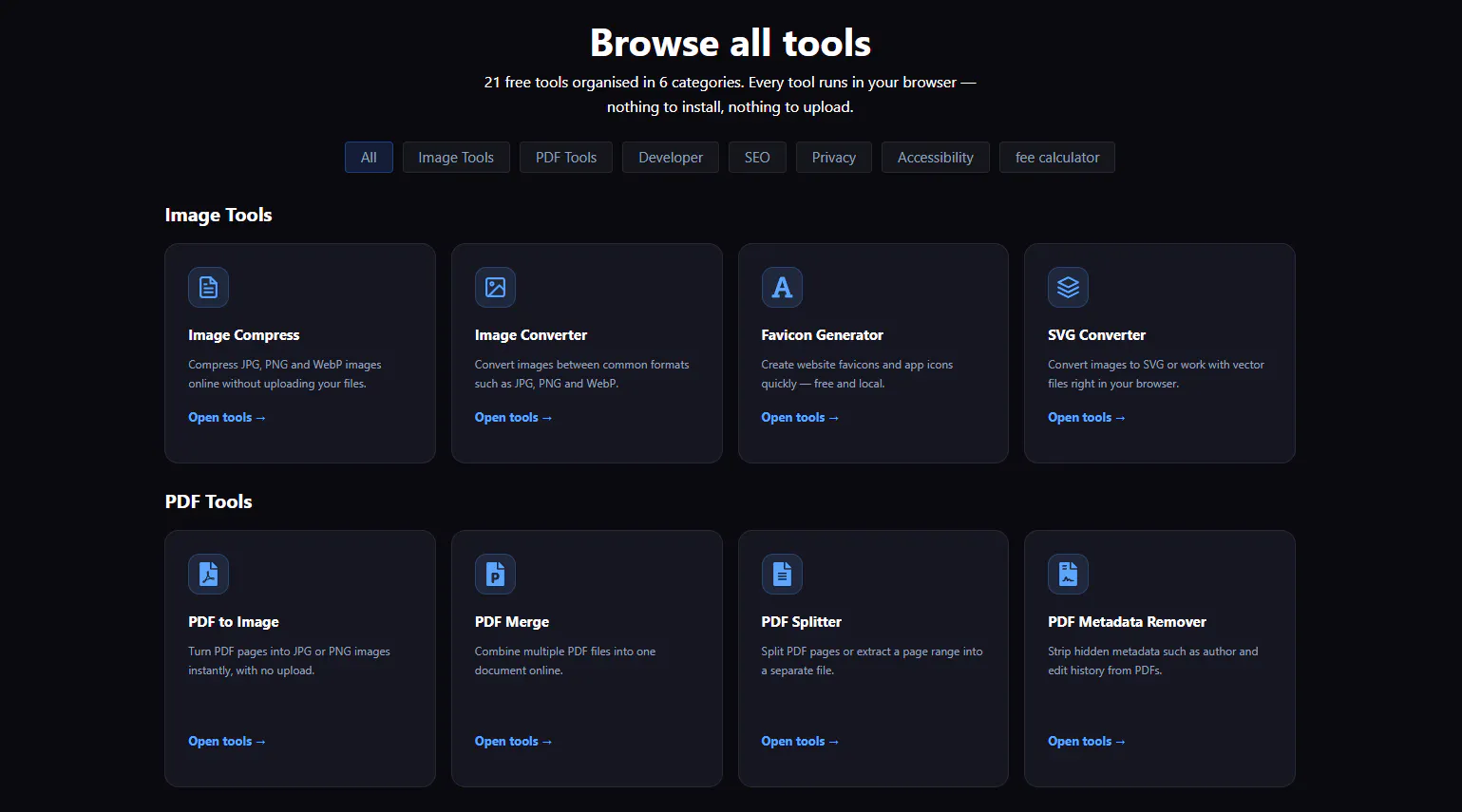Click the Favicon Generator card title
This screenshot has width=1462, height=812.
point(823,335)
